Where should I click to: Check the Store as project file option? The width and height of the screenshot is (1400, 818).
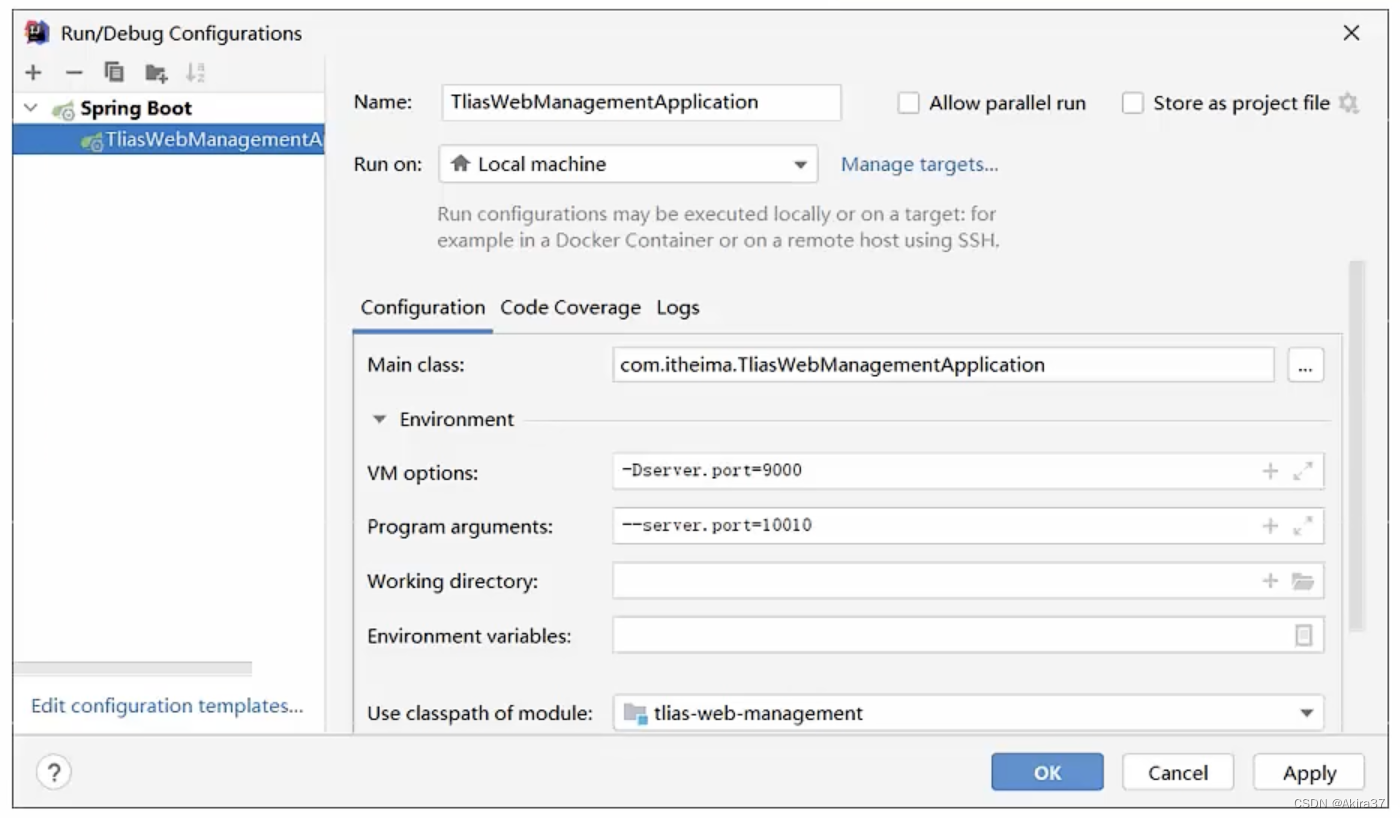click(x=1132, y=103)
